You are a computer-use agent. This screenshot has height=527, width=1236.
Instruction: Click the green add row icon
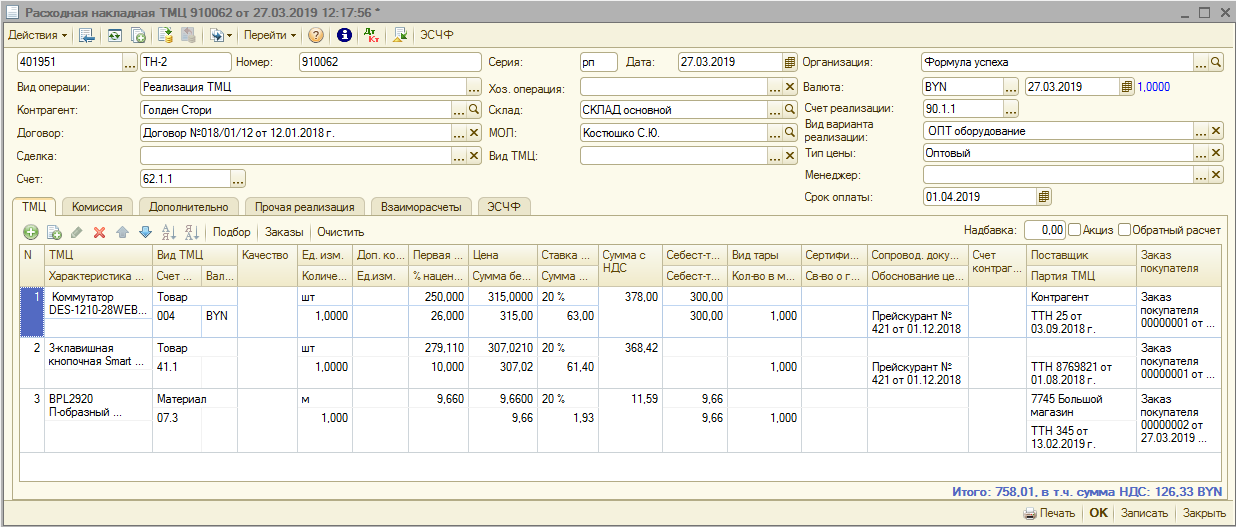(x=31, y=232)
